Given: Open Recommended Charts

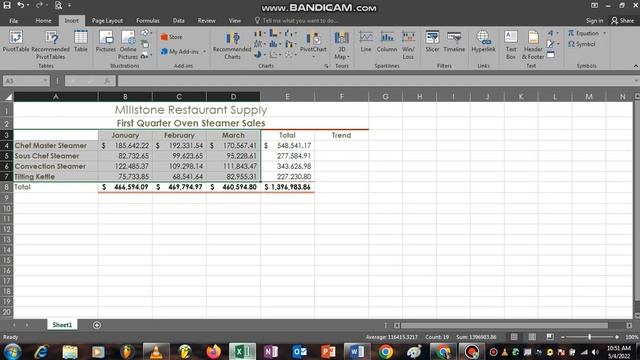Looking at the screenshot, I should 232,45.
